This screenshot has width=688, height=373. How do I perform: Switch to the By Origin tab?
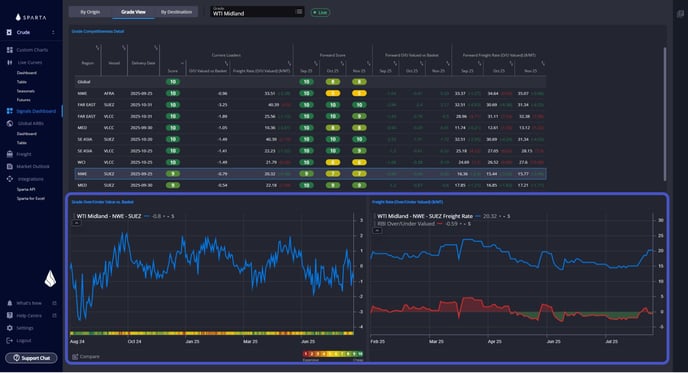pos(90,12)
